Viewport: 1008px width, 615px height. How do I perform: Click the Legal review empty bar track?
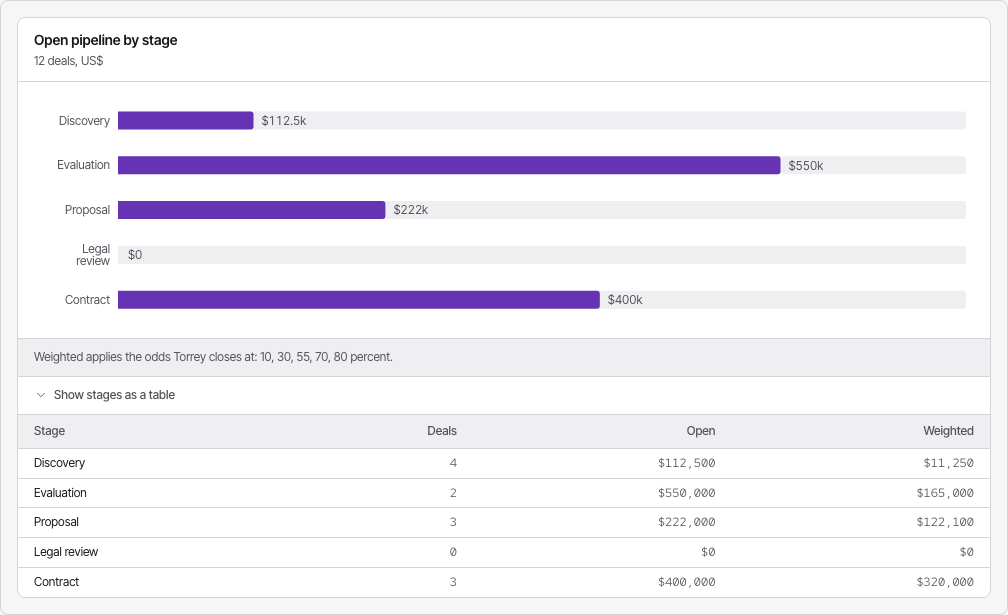pyautogui.click(x=542, y=255)
